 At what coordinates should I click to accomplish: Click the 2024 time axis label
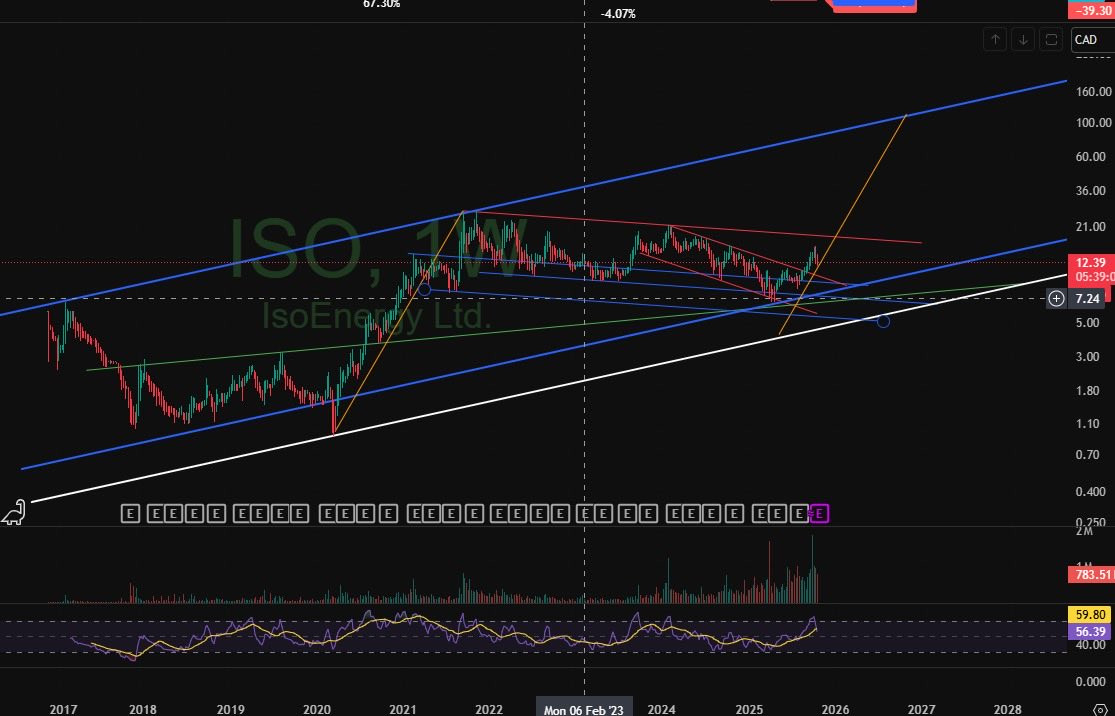[661, 710]
